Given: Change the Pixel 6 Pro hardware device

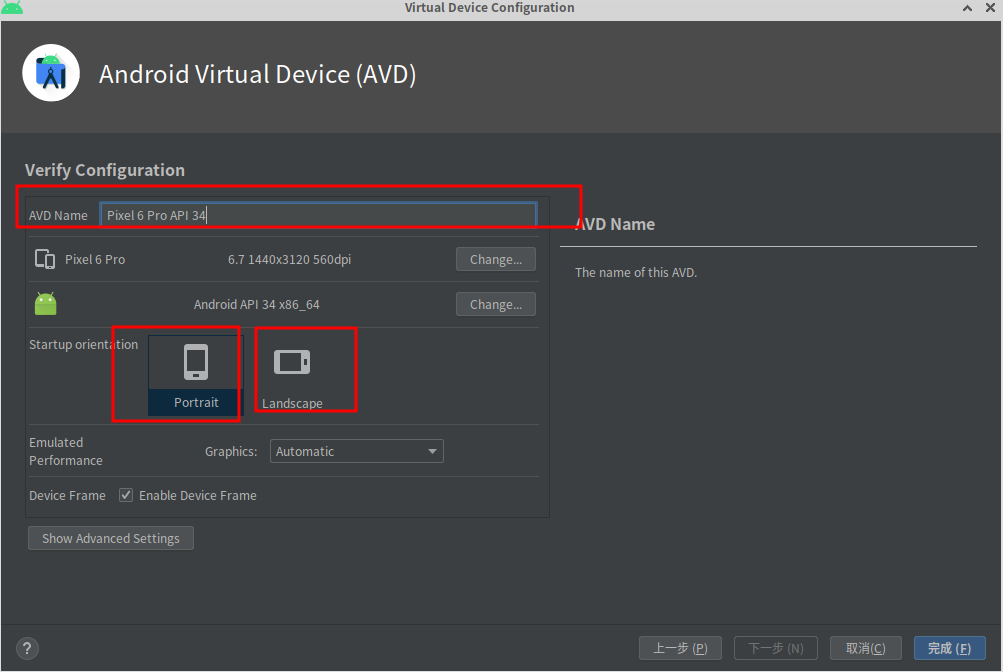Looking at the screenshot, I should tap(496, 259).
